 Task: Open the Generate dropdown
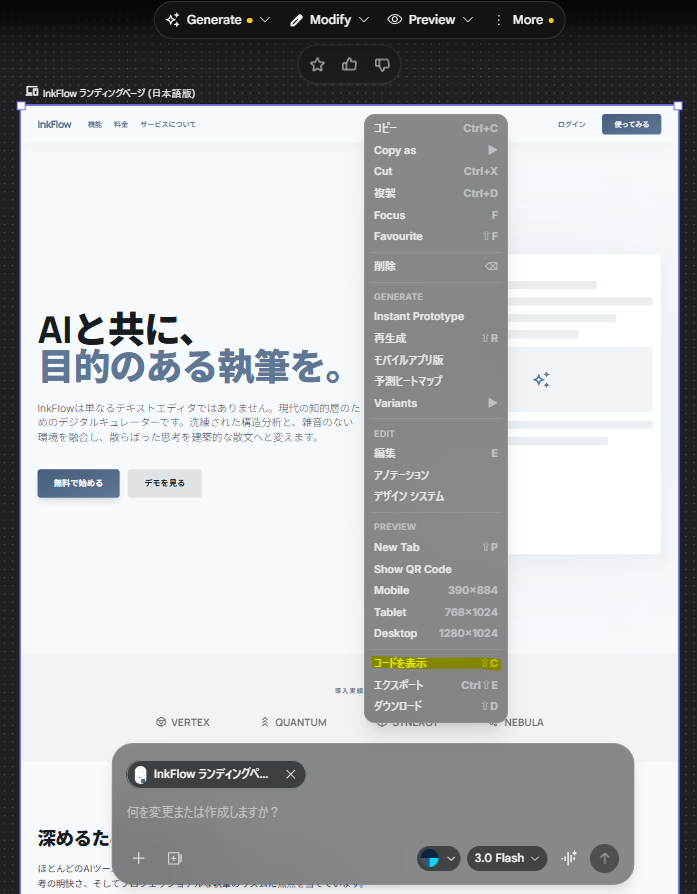pos(218,20)
